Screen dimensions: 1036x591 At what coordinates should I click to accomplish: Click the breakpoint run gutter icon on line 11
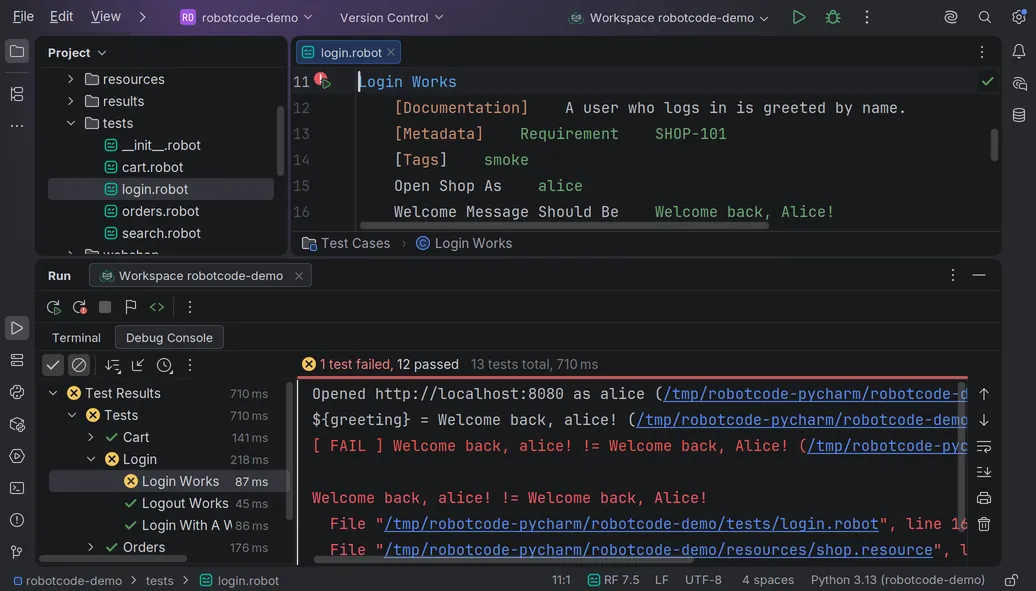pos(322,81)
